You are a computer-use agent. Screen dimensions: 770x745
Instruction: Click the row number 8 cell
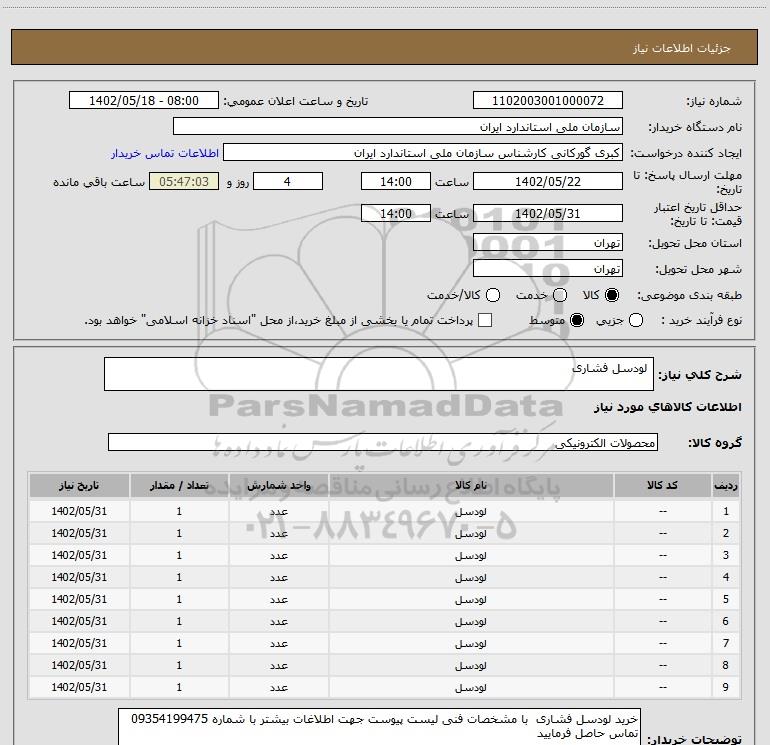point(726,665)
